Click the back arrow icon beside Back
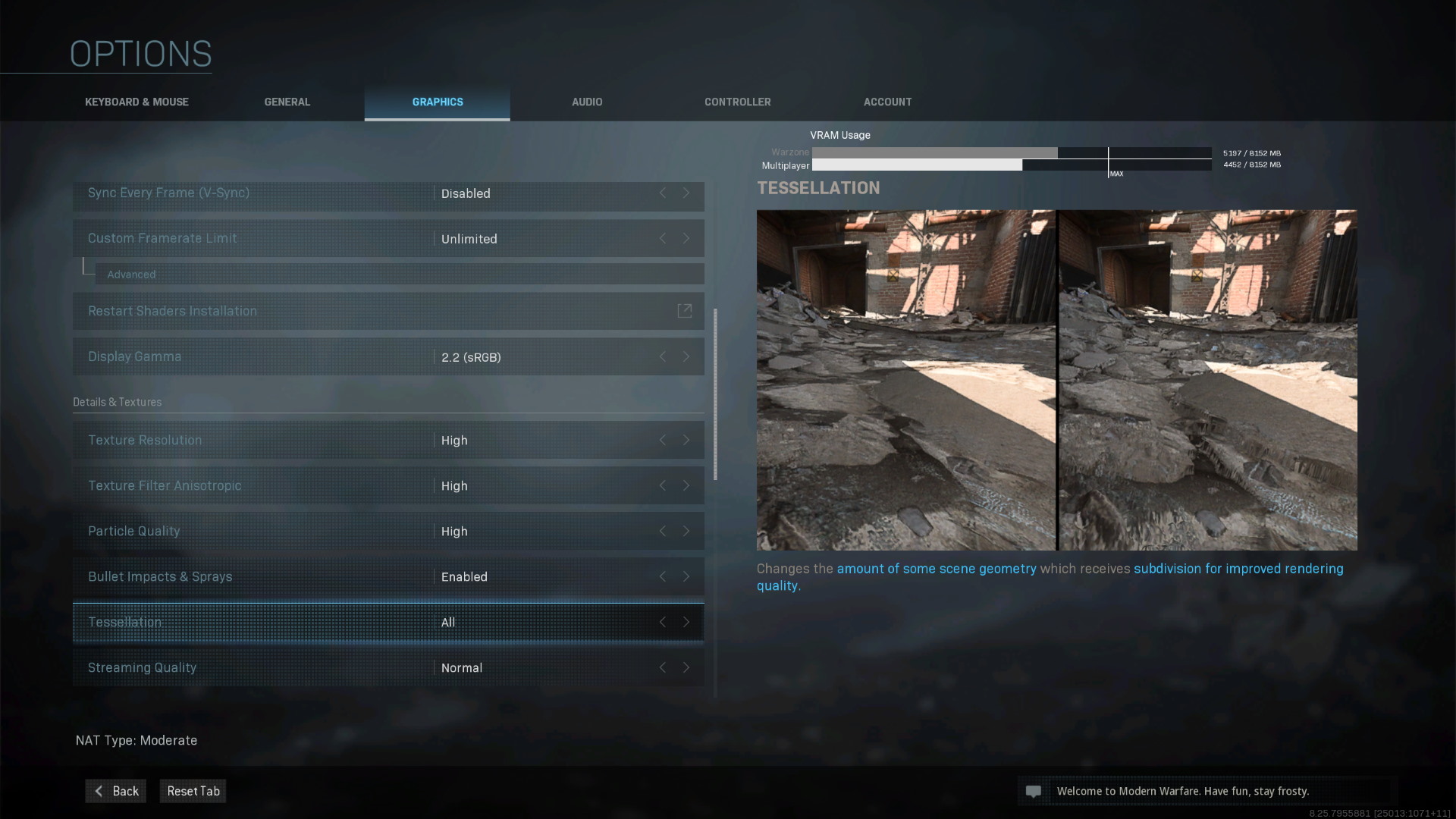 [x=99, y=791]
